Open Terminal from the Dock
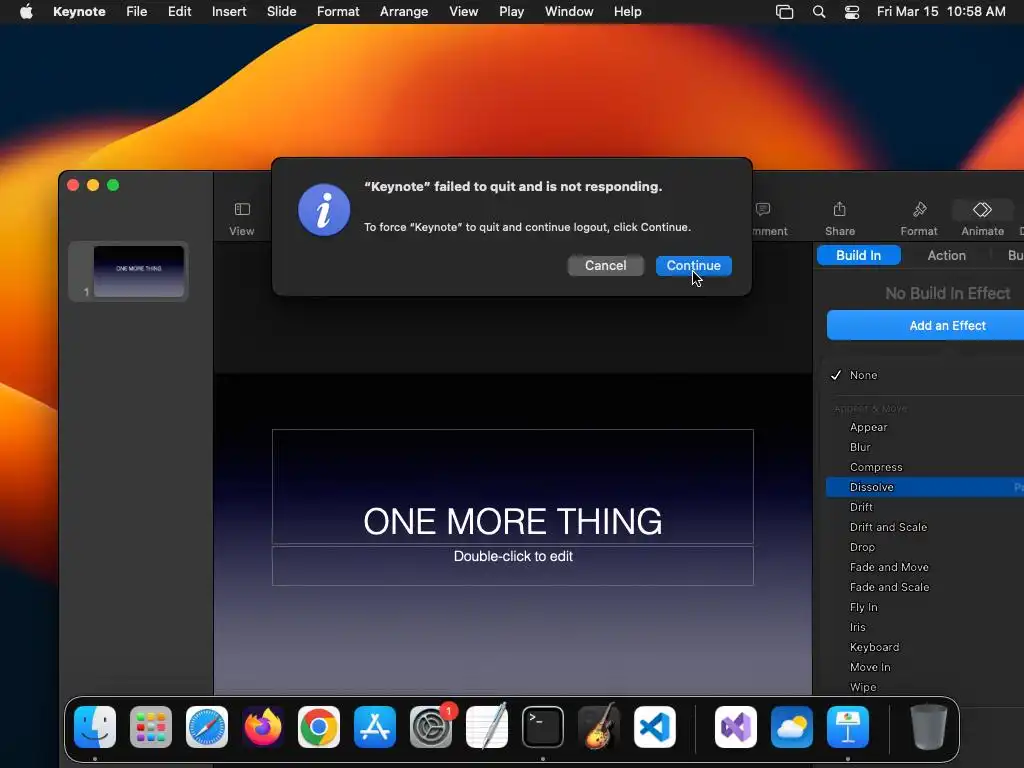This screenshot has width=1024, height=768. (543, 727)
